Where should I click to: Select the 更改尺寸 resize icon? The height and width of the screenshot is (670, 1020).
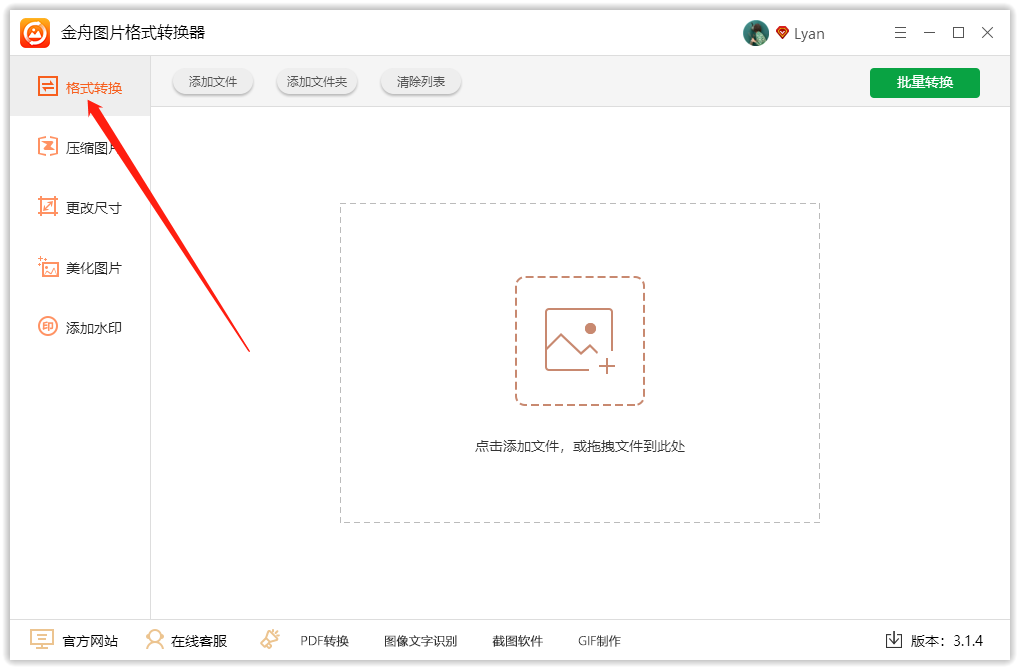point(47,207)
